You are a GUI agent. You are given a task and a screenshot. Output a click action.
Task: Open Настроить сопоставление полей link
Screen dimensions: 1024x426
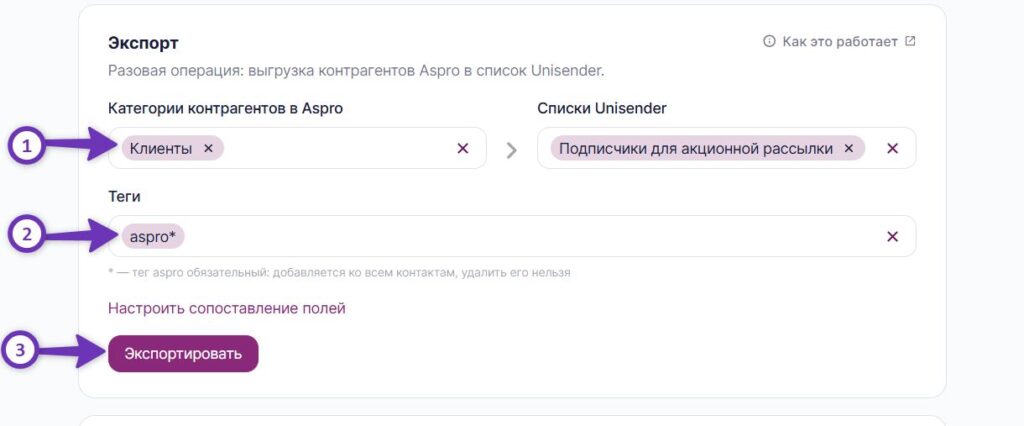point(227,308)
